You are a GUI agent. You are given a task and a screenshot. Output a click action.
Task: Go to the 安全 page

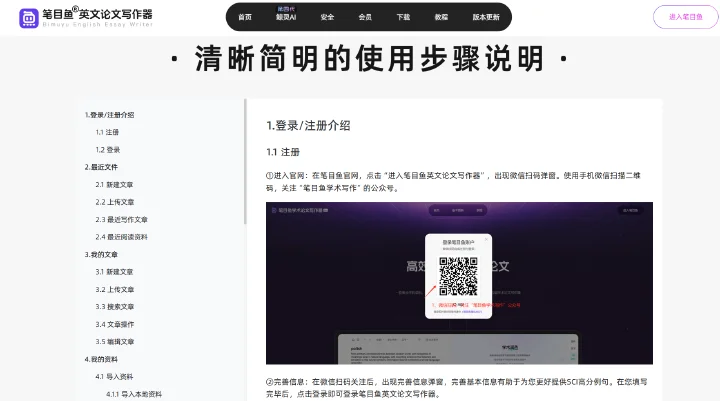coord(327,17)
